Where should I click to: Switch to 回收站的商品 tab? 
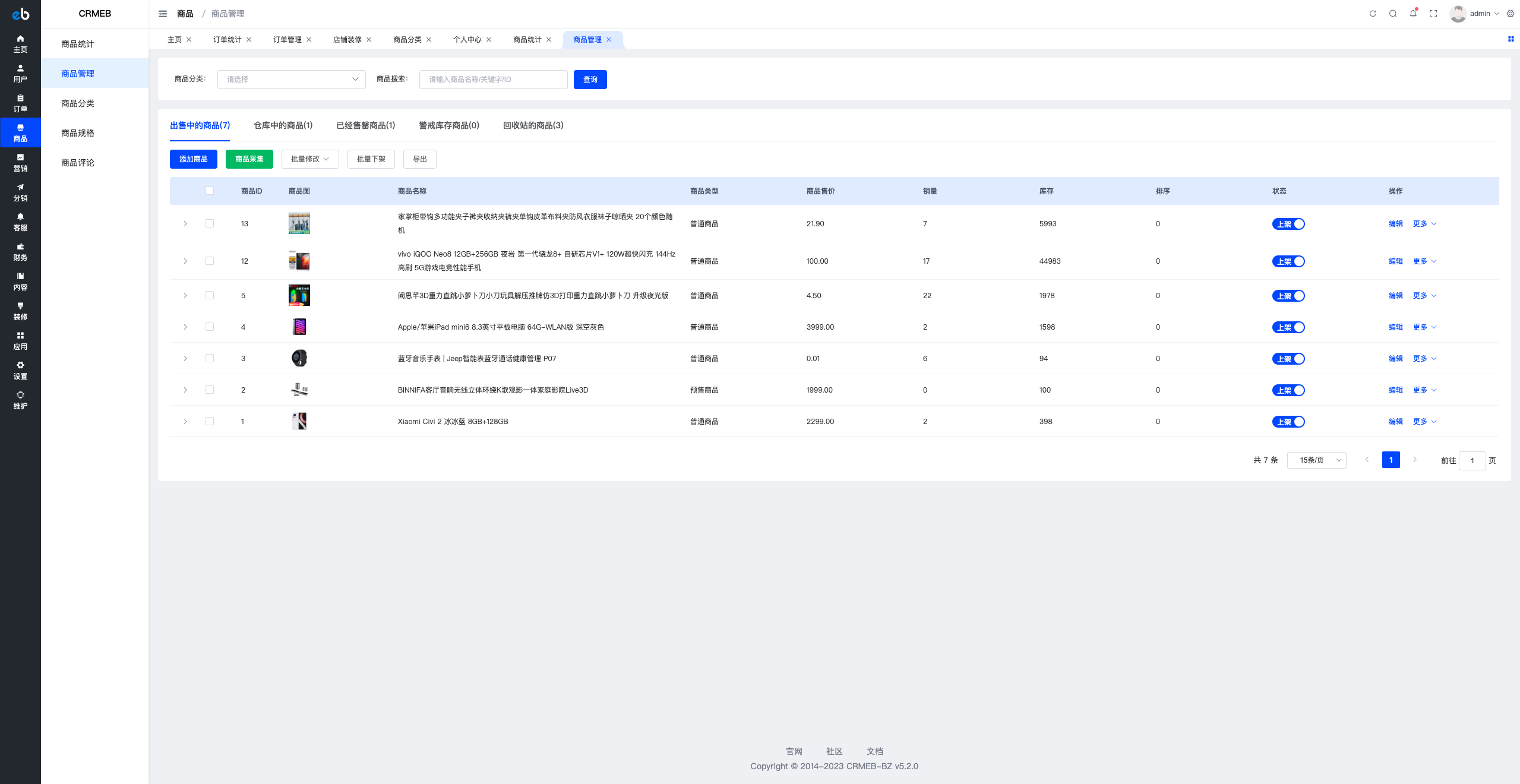533,125
